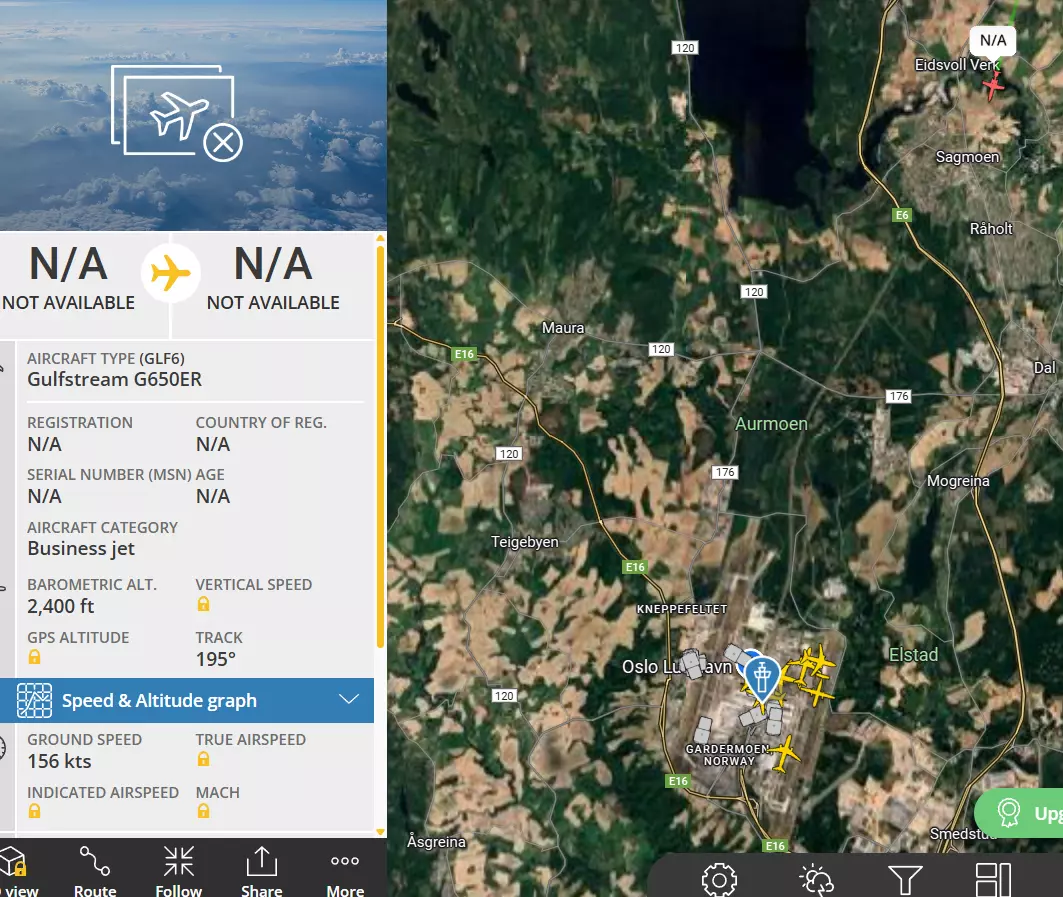
Task: Click the scrollbar down arrow in flight panel
Action: coord(380,832)
